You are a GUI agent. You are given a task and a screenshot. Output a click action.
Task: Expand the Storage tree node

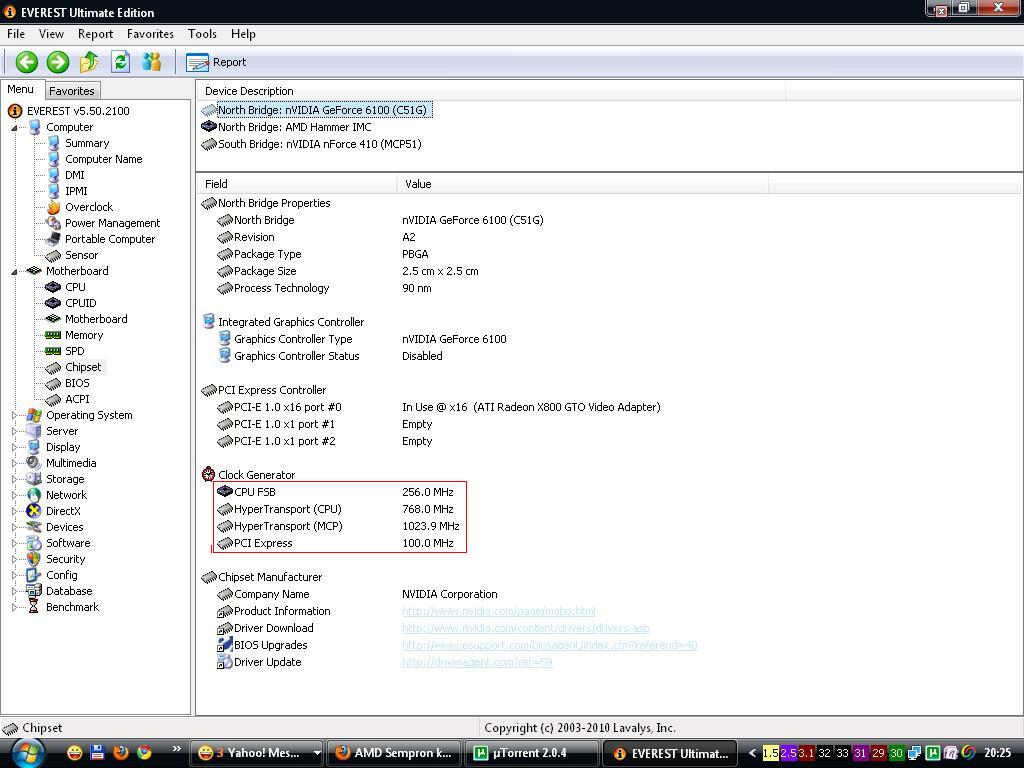point(14,479)
